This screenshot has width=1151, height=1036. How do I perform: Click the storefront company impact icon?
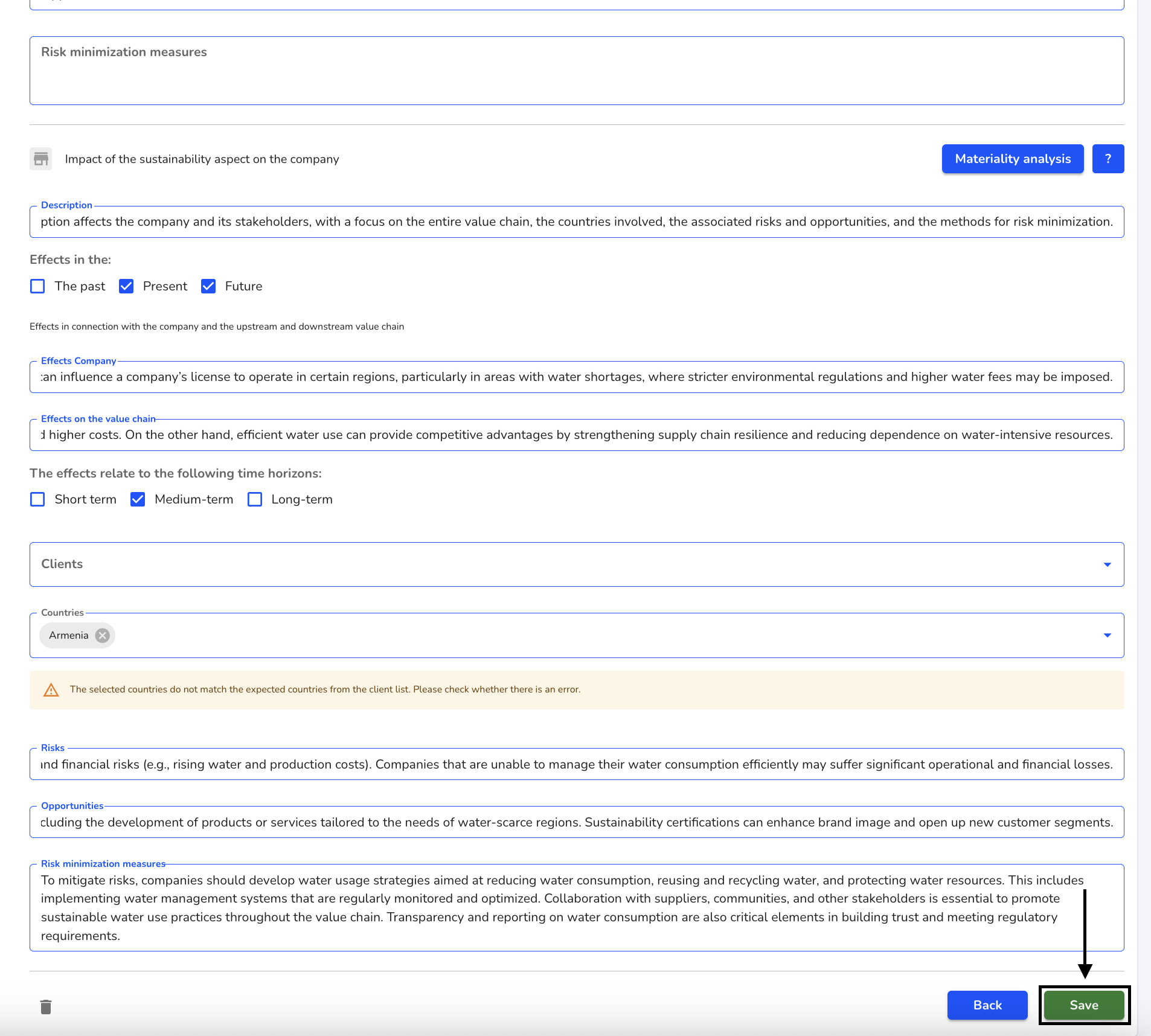point(41,159)
